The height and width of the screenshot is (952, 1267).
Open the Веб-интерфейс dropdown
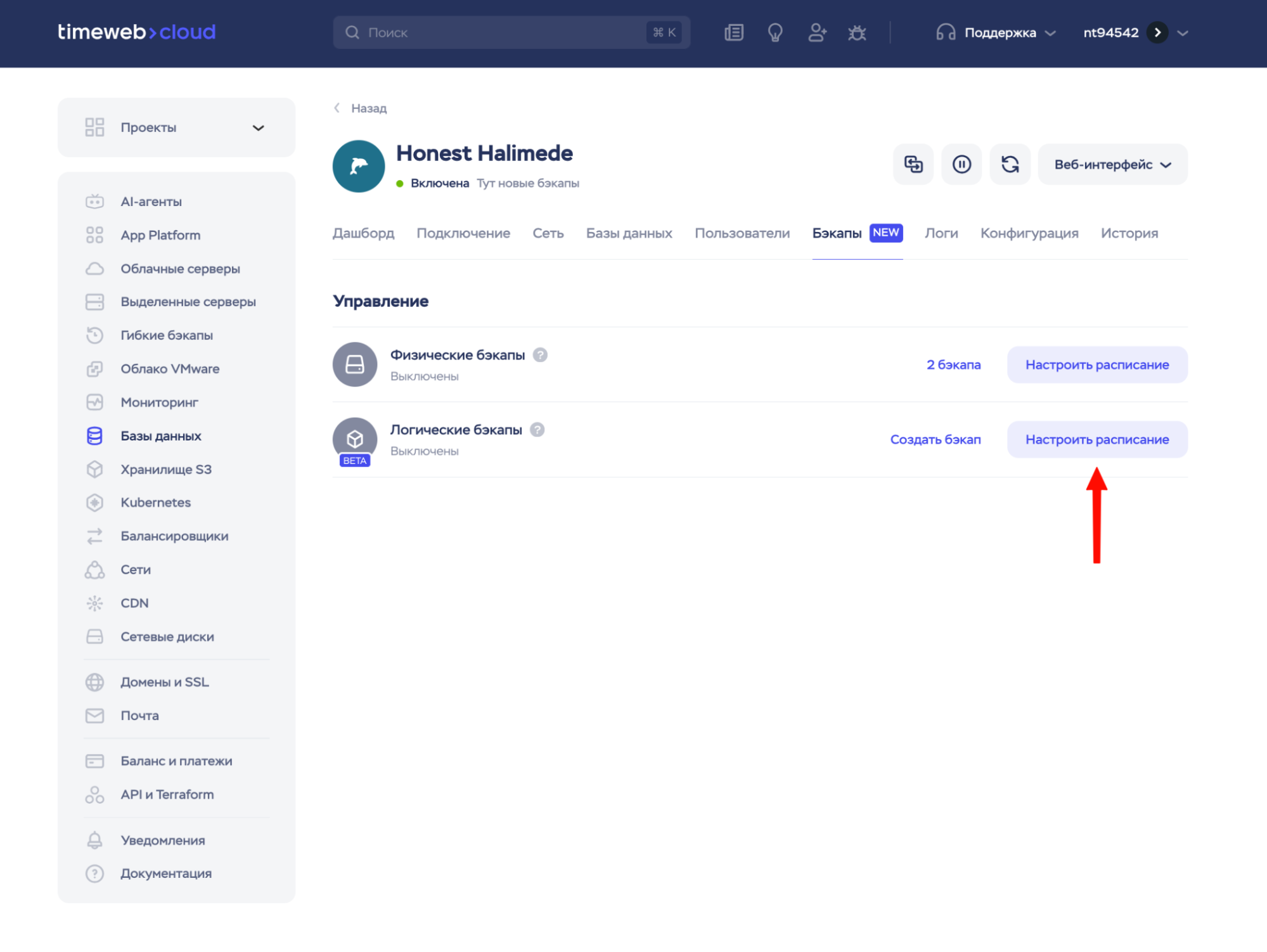click(x=1112, y=165)
